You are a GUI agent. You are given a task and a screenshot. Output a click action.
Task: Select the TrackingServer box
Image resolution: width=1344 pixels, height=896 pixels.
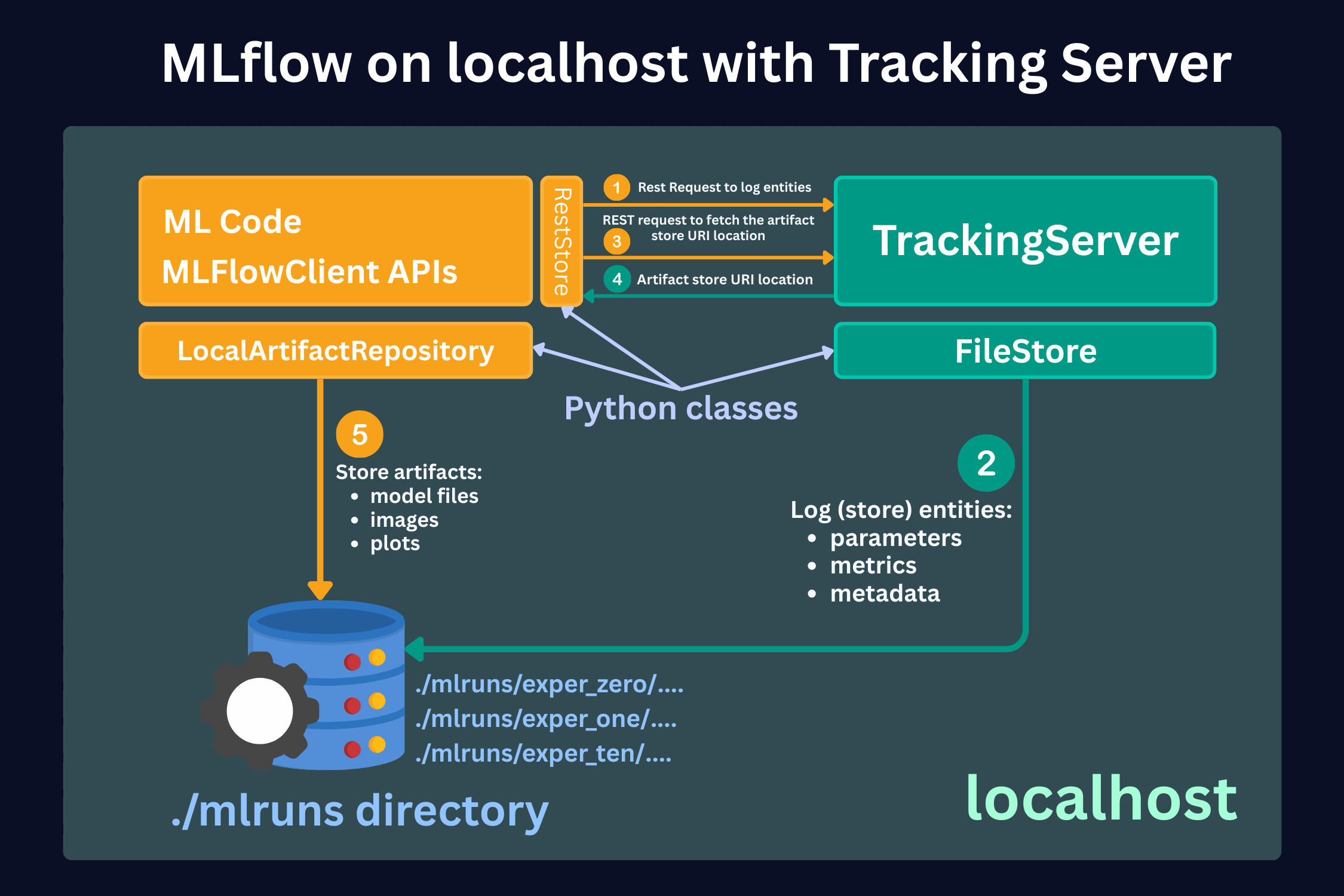[x=1025, y=241]
